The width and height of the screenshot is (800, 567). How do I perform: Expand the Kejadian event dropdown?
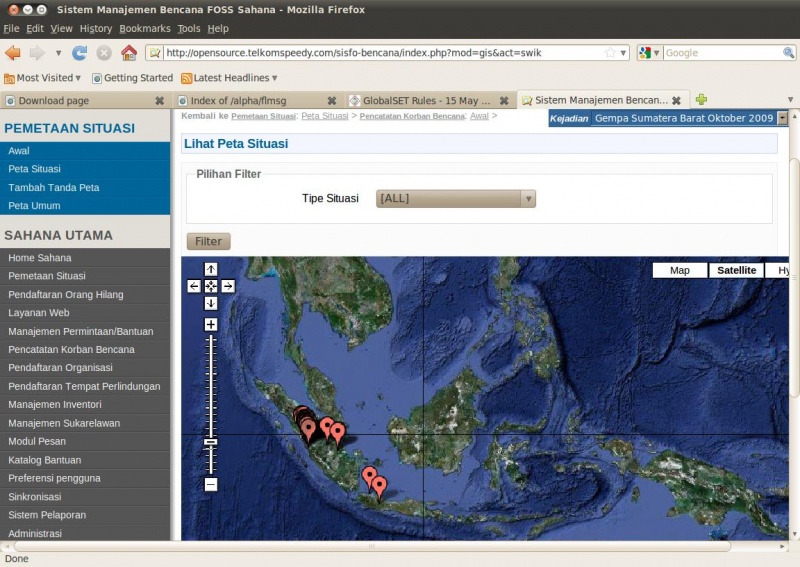[782, 118]
